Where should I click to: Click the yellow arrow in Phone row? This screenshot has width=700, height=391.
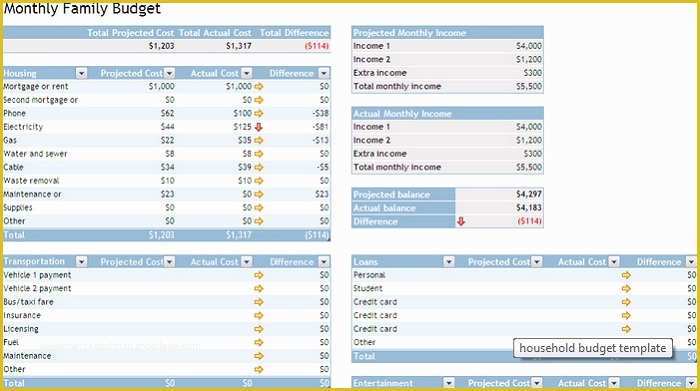(259, 113)
